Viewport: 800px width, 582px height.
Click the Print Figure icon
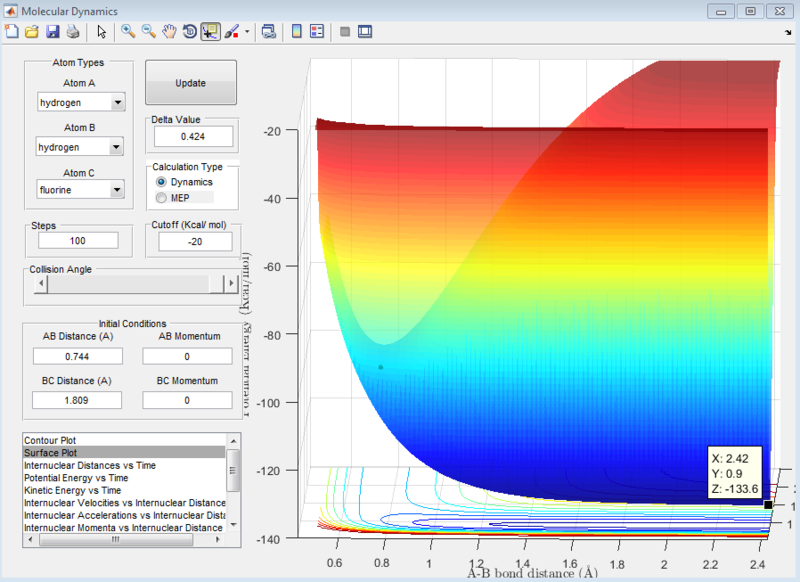pos(72,32)
